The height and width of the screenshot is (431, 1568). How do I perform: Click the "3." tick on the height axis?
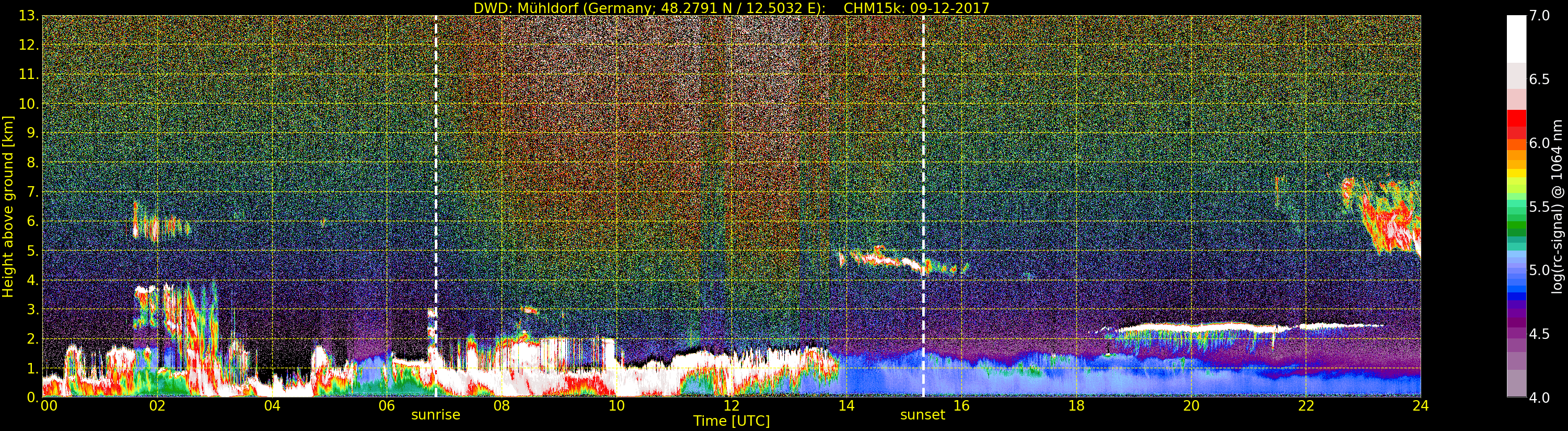point(32,309)
